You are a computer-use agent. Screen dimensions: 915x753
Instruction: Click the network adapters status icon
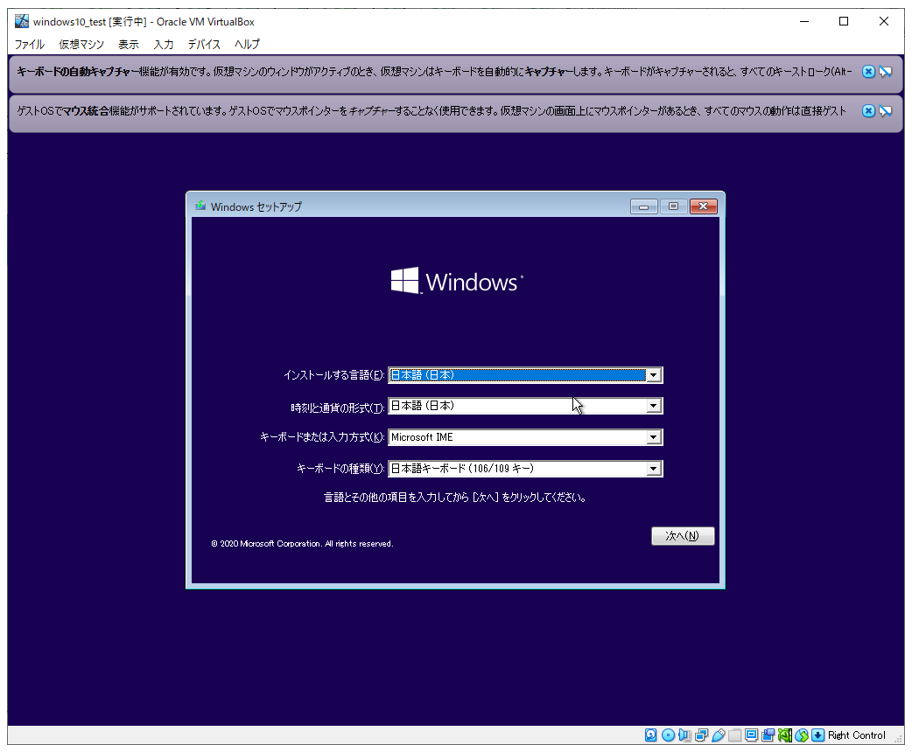point(701,735)
